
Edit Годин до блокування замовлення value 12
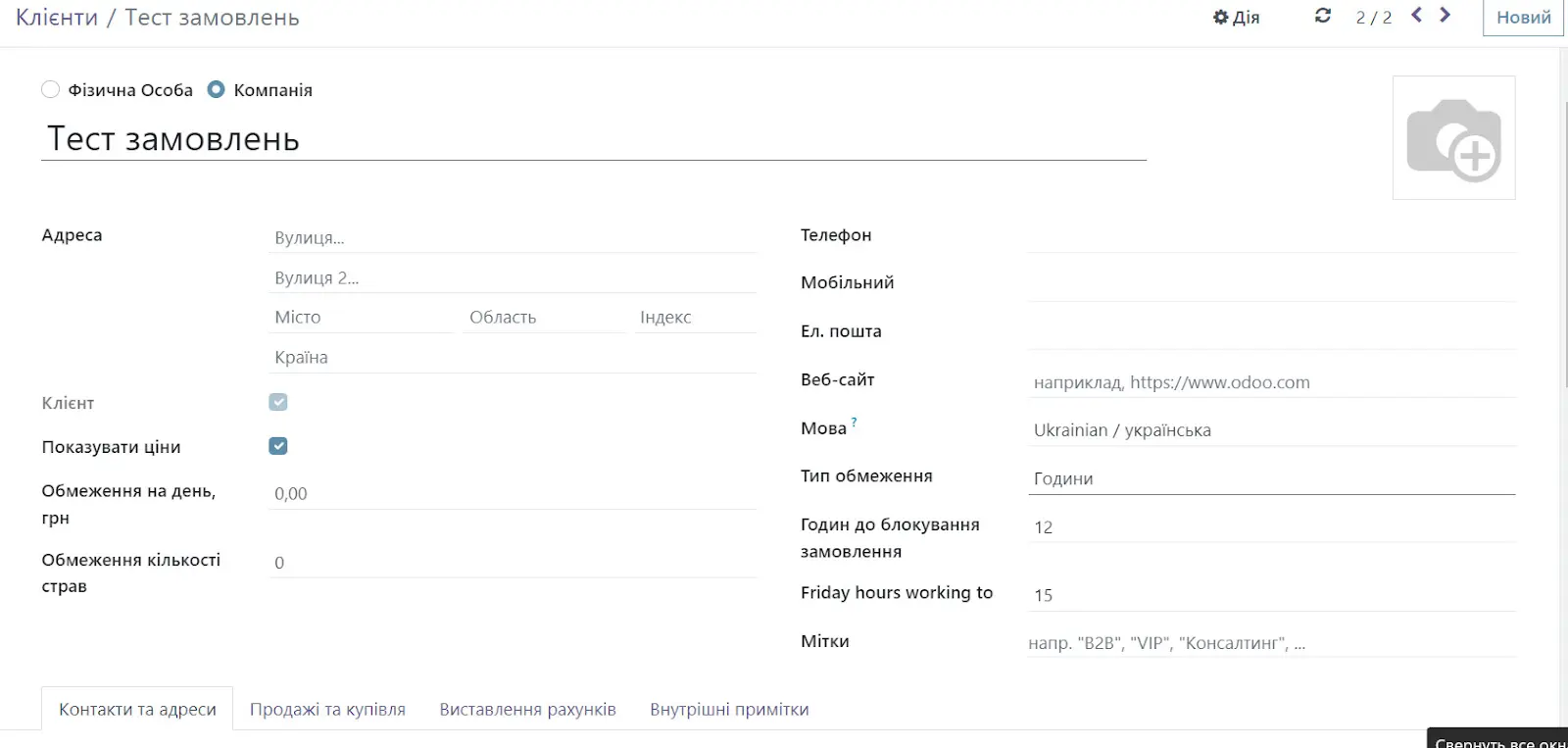[1271, 527]
